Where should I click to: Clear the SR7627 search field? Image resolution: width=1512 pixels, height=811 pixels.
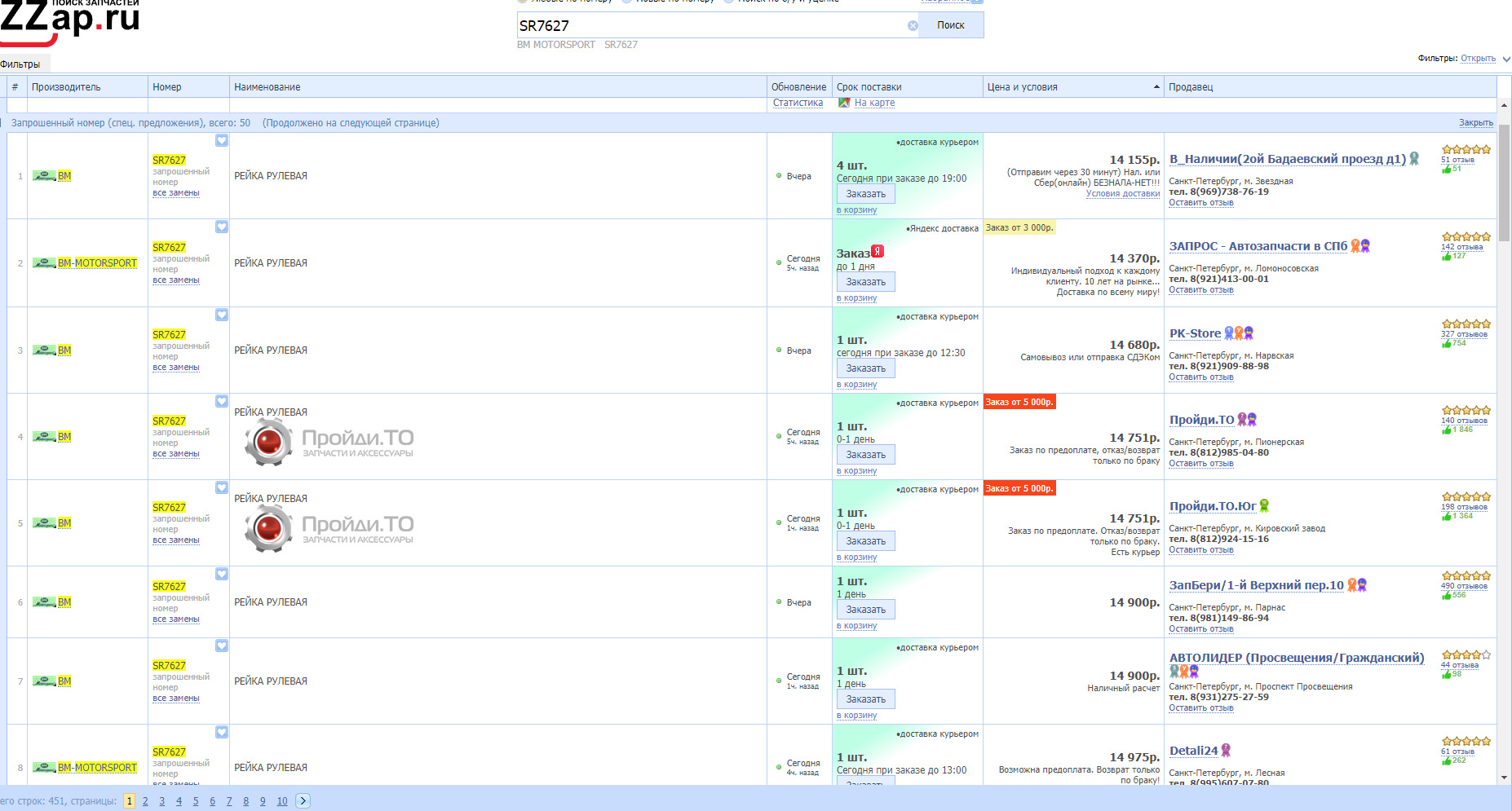(913, 26)
